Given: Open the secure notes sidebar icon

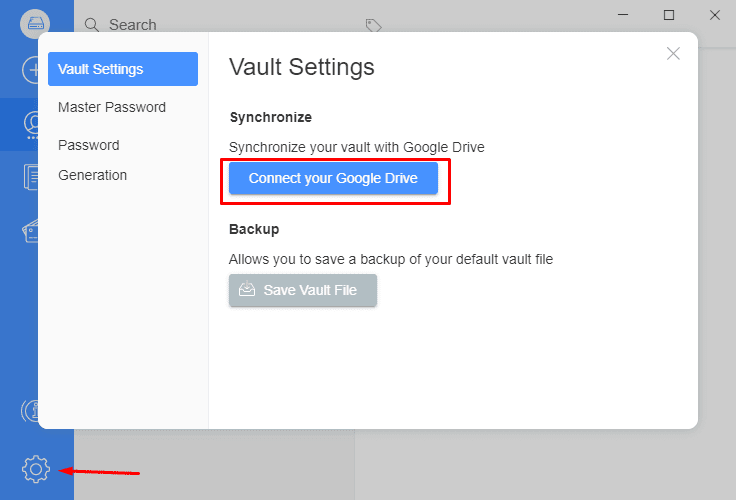Looking at the screenshot, I should [31, 177].
